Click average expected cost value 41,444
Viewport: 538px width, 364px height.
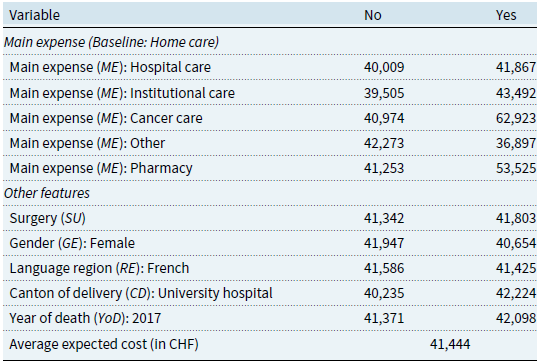pyautogui.click(x=450, y=344)
